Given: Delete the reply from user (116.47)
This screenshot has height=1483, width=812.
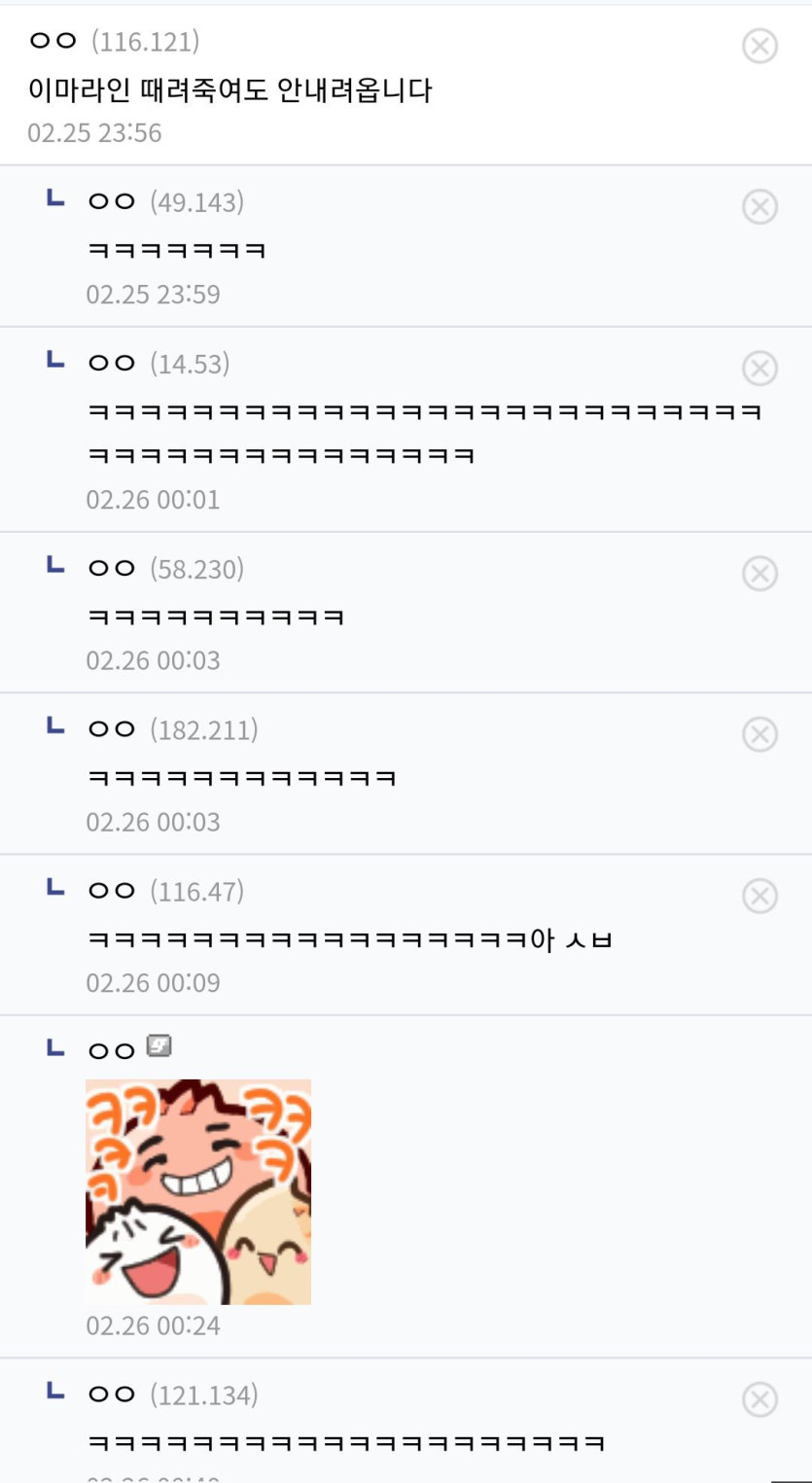Looking at the screenshot, I should pos(759,896).
